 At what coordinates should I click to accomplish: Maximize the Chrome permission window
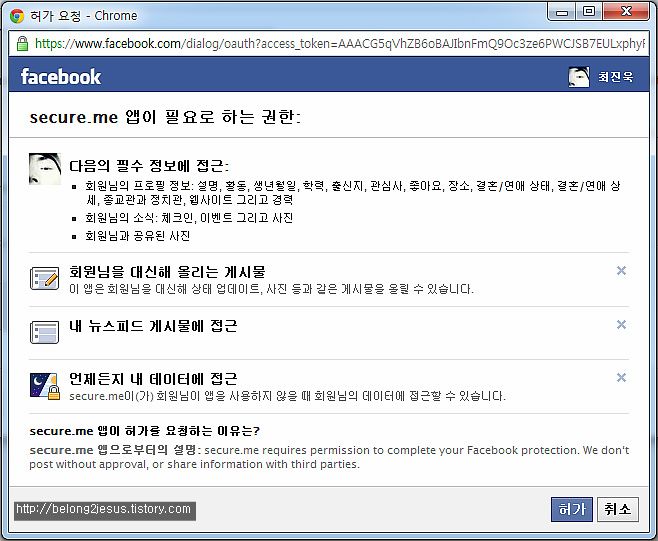point(589,11)
